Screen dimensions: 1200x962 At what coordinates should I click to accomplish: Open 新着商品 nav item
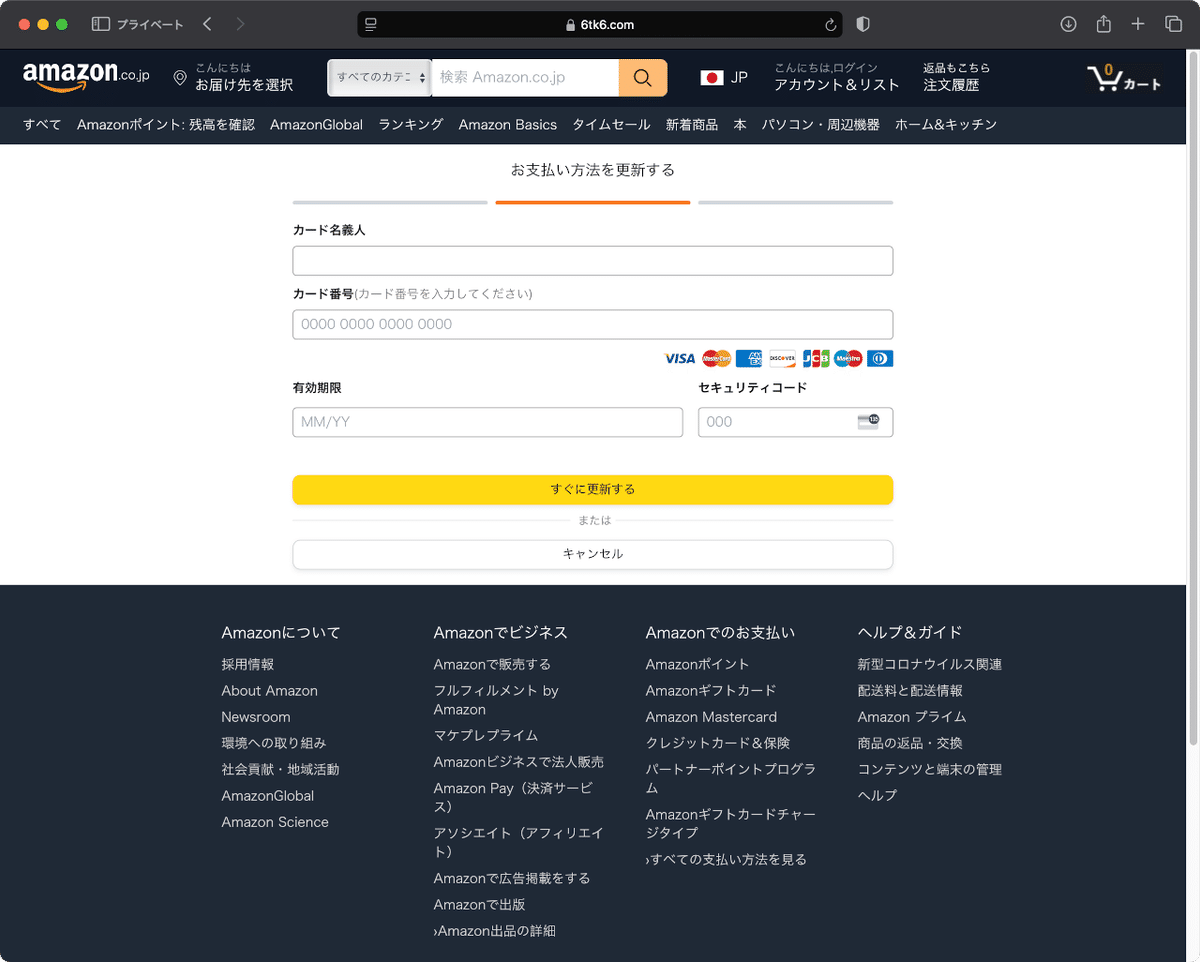[x=692, y=125]
